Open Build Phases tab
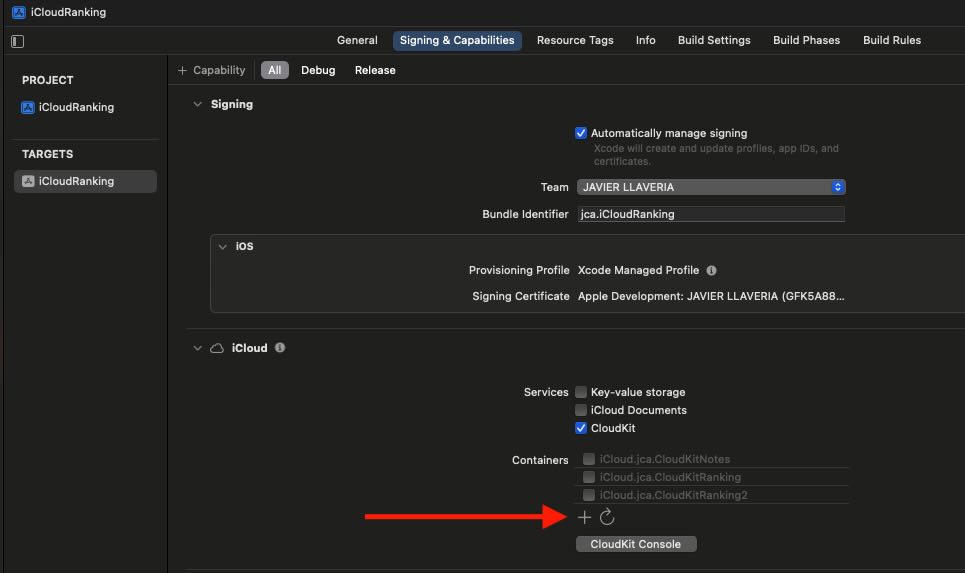 [x=806, y=40]
